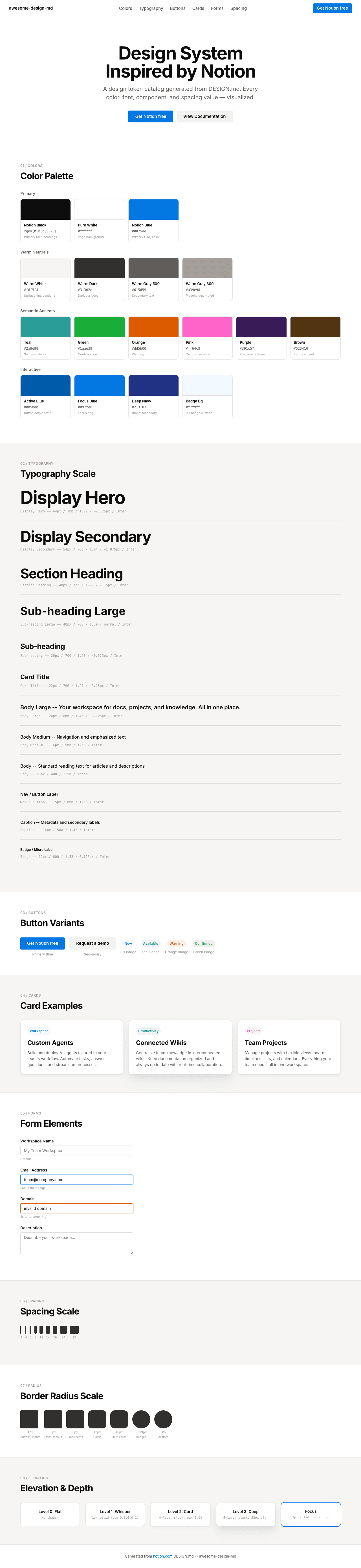Open the Cards section from the navigation

point(198,8)
